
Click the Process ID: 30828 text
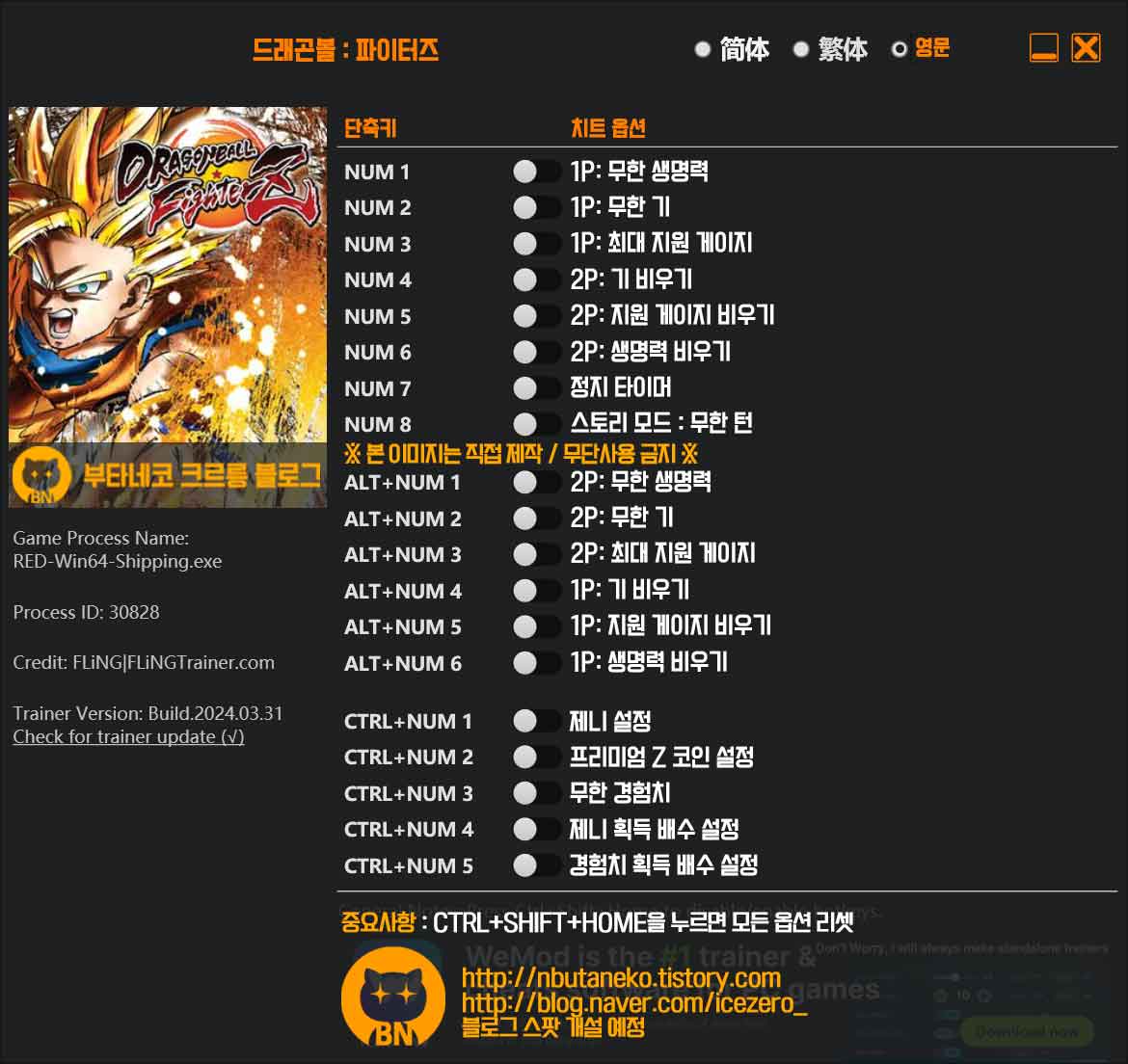click(87, 613)
